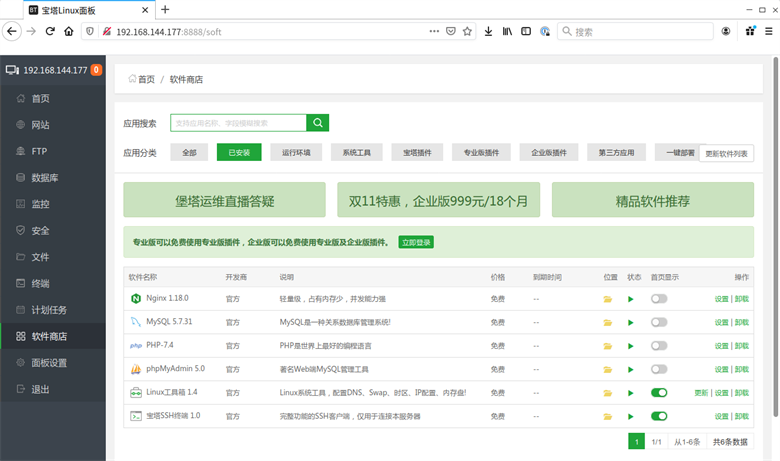Select the 专业版插件 category tab
Screen dimensions: 780x461
[482, 152]
